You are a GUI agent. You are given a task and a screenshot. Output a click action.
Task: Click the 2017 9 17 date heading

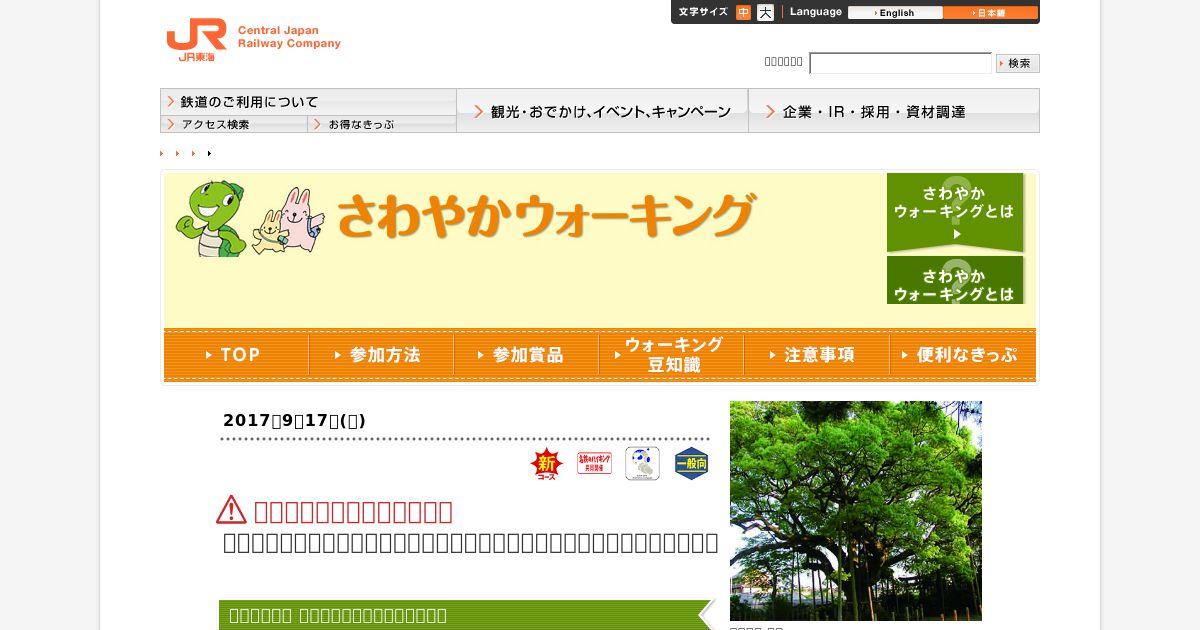coord(294,421)
